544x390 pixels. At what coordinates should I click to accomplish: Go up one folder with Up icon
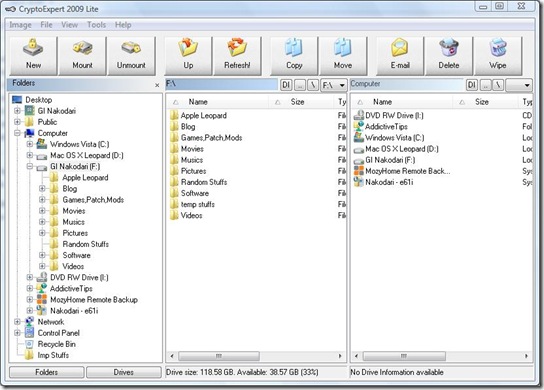(188, 48)
